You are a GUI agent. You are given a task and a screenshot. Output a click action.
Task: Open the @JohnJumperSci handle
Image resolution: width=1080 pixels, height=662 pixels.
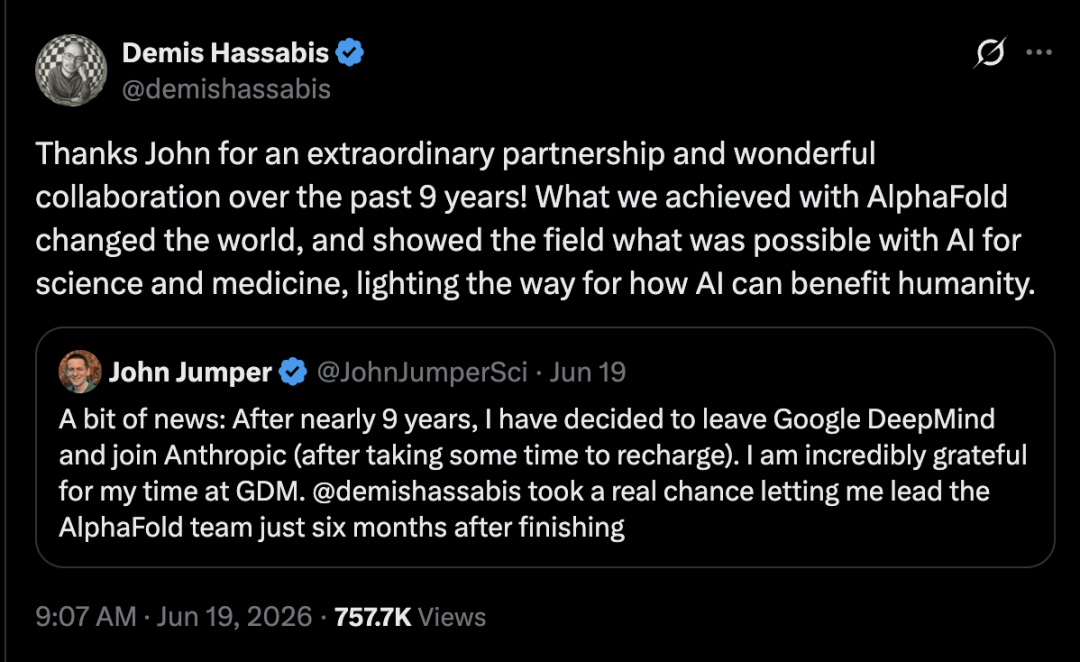(x=422, y=372)
